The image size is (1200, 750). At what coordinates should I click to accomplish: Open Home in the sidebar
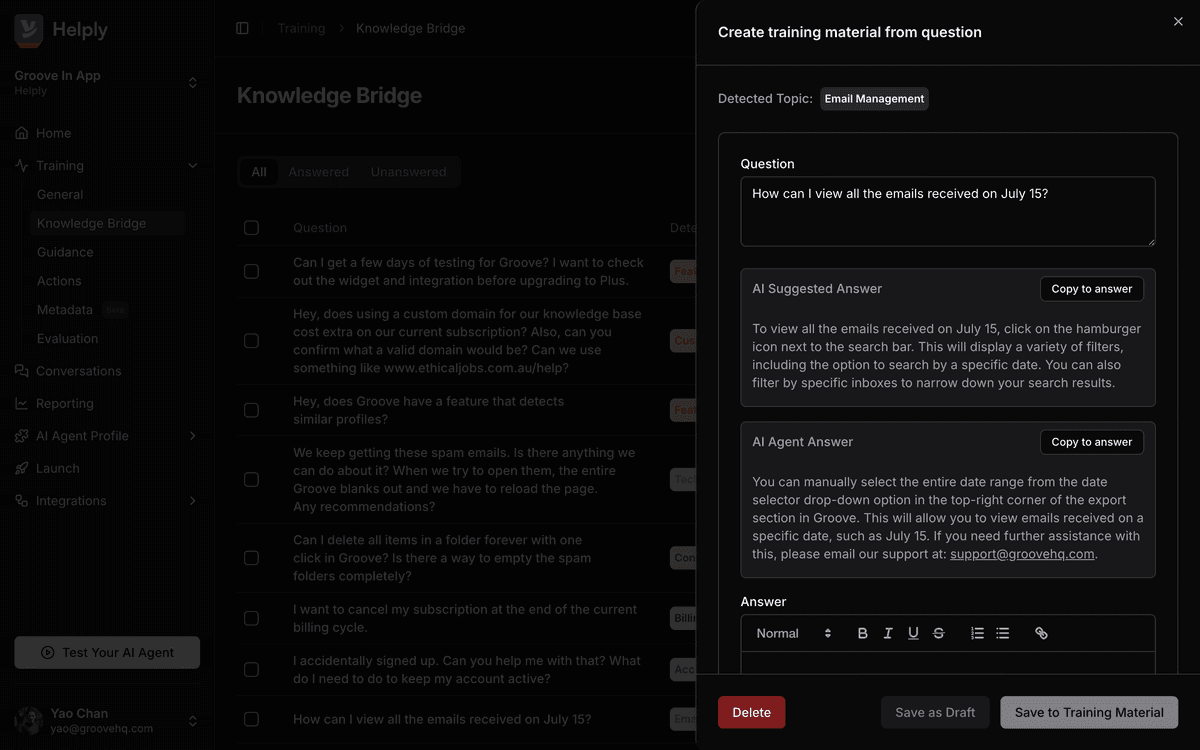coord(53,133)
